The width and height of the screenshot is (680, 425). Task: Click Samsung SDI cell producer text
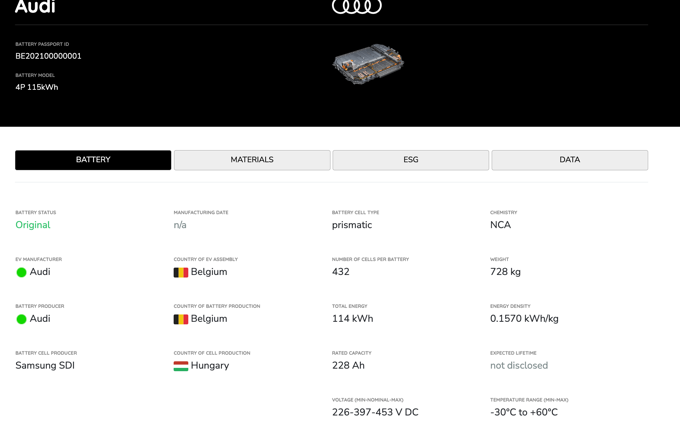point(45,366)
